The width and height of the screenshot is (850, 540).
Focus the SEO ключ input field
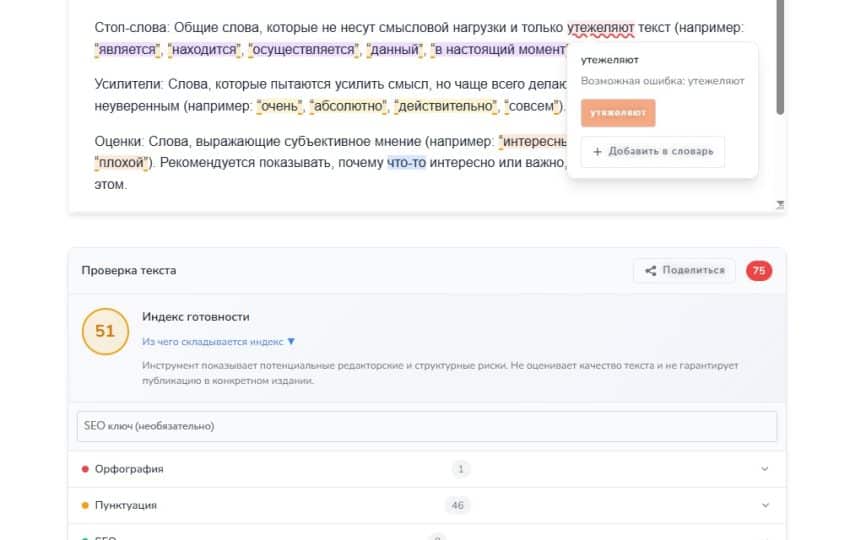point(427,426)
